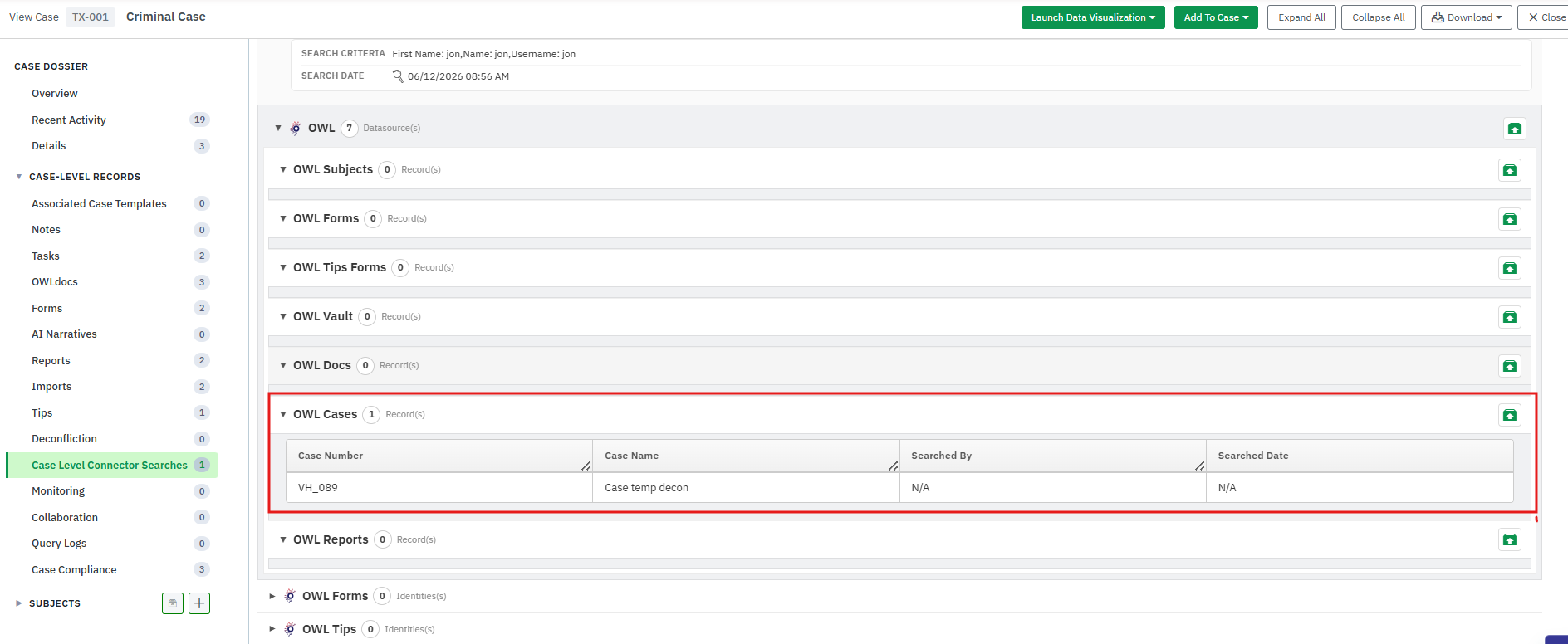This screenshot has height=644, width=1568.
Task: Click the VH_089 case number cell
Action: [x=439, y=488]
